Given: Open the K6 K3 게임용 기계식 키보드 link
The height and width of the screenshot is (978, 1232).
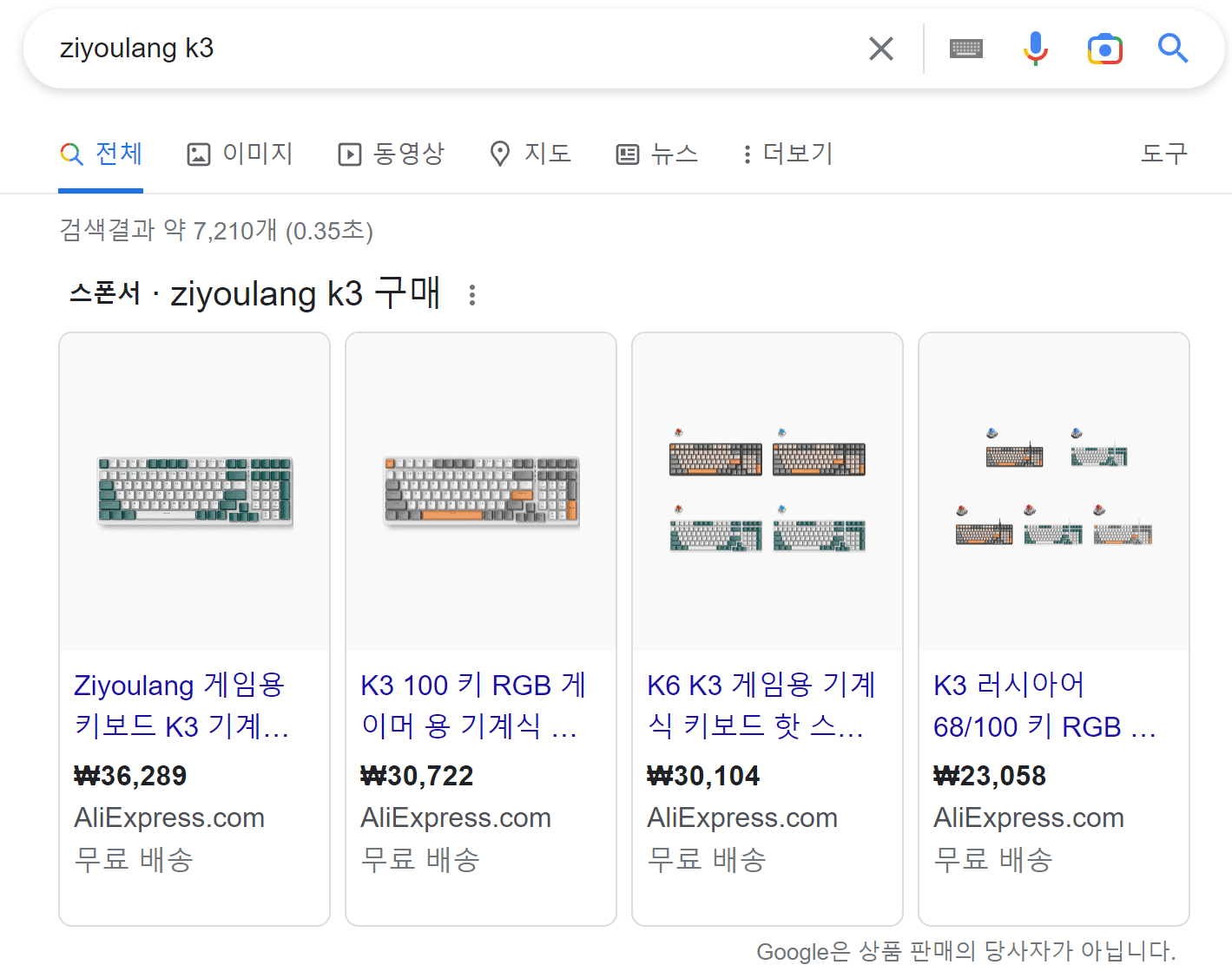Looking at the screenshot, I should (761, 706).
